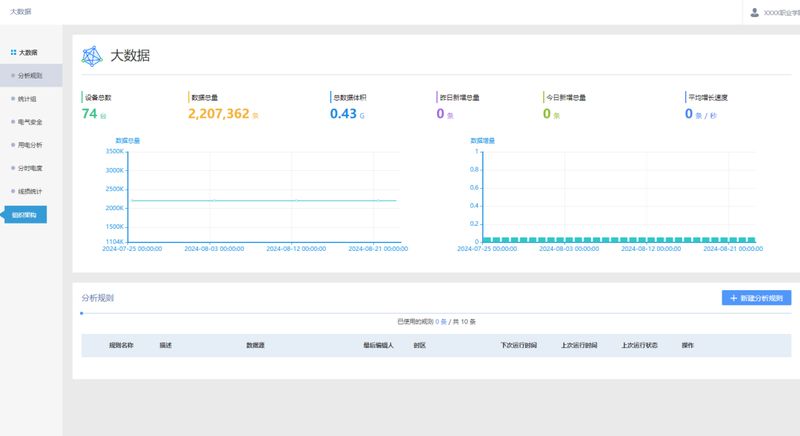
Task: Select 电气安全 from the sidebar
Action: (x=30, y=121)
